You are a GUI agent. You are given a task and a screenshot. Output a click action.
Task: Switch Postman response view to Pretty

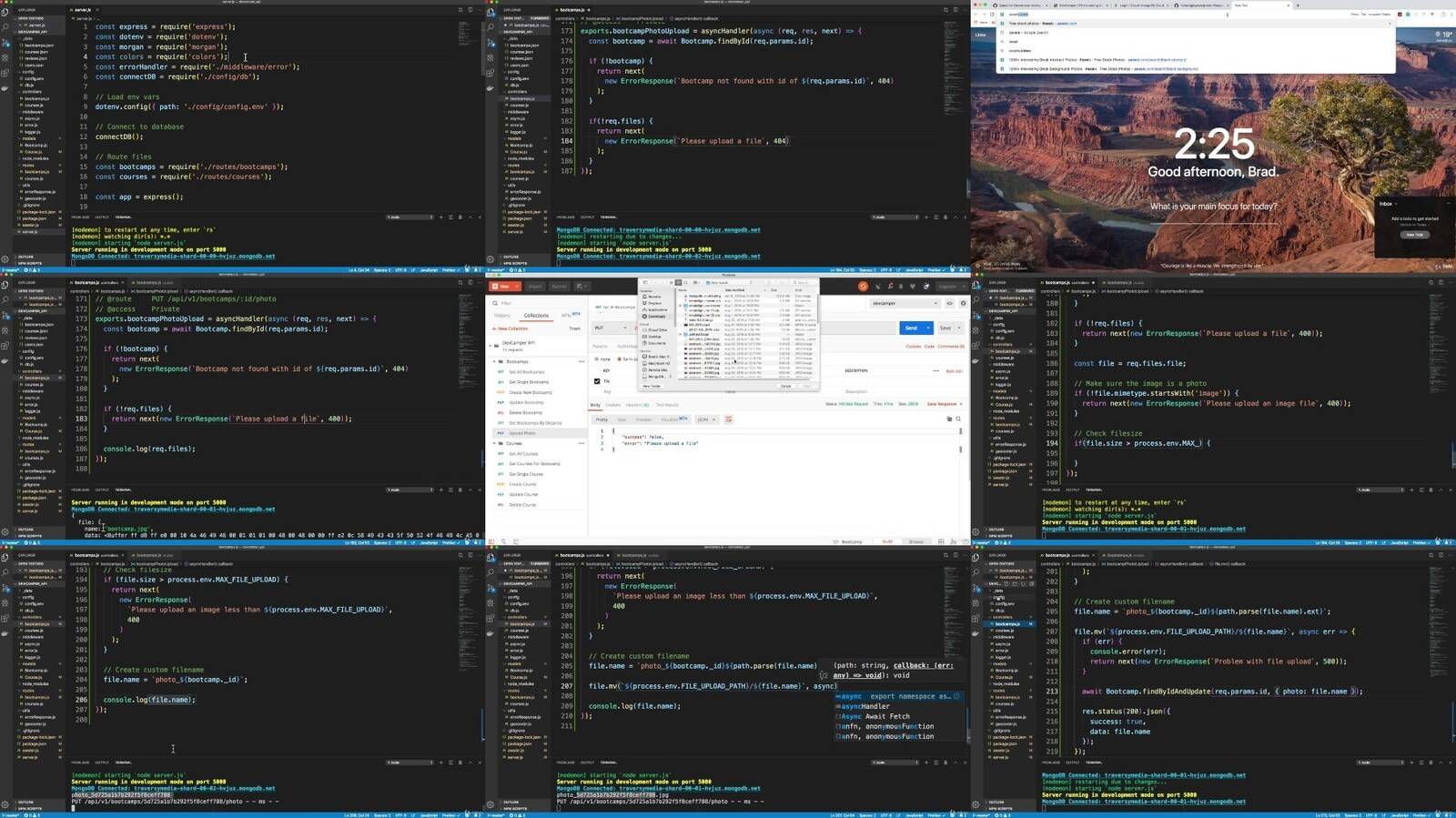(602, 419)
